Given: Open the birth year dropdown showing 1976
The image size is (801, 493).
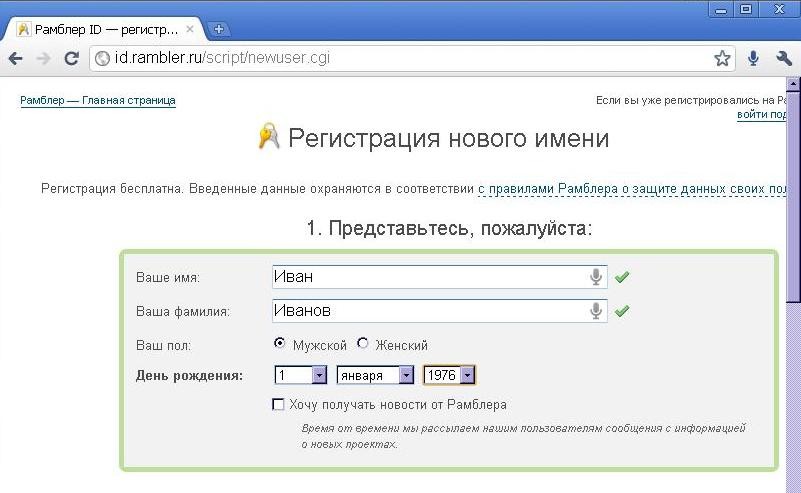Looking at the screenshot, I should coord(450,375).
